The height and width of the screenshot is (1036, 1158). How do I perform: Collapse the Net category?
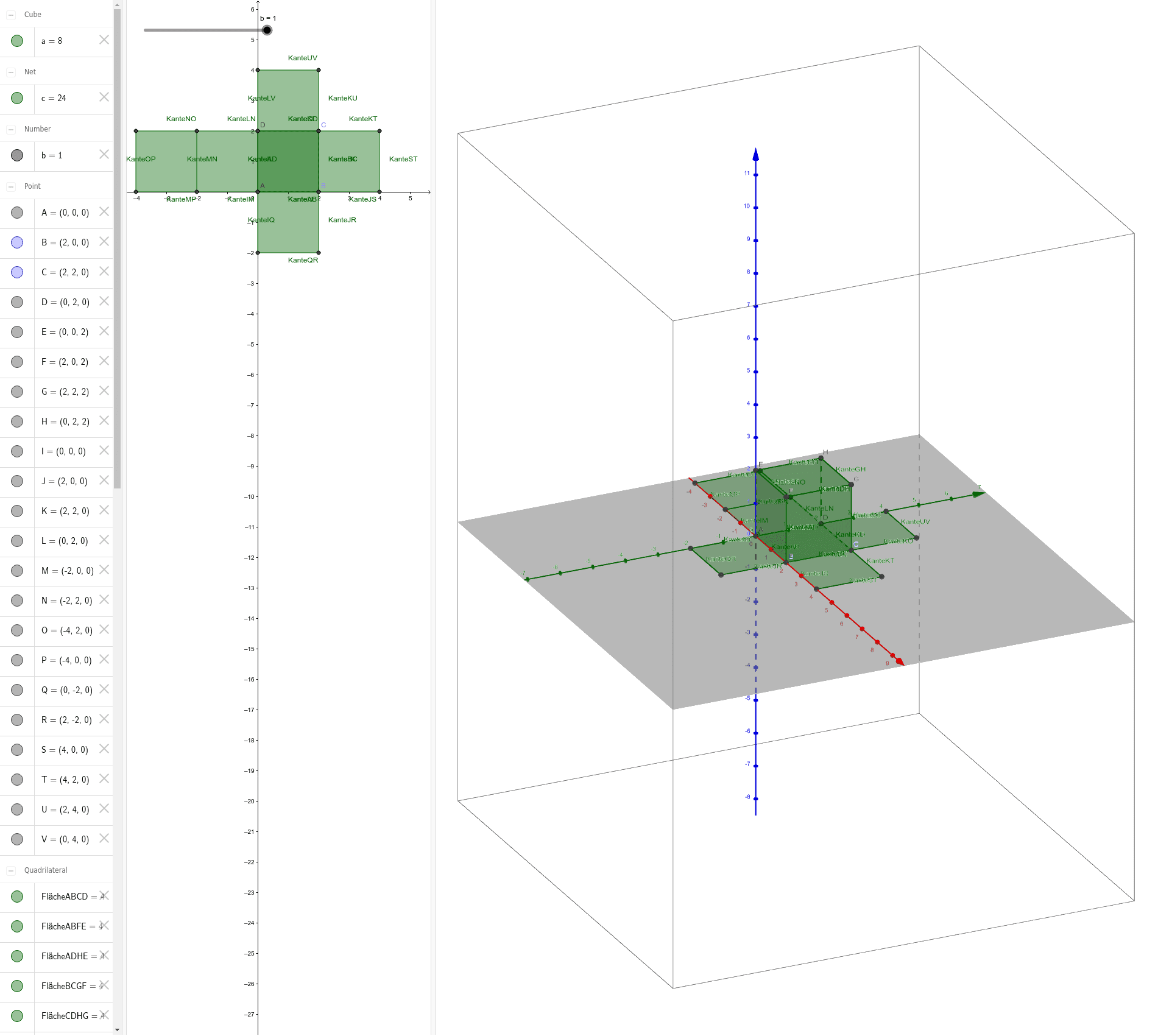[x=11, y=72]
